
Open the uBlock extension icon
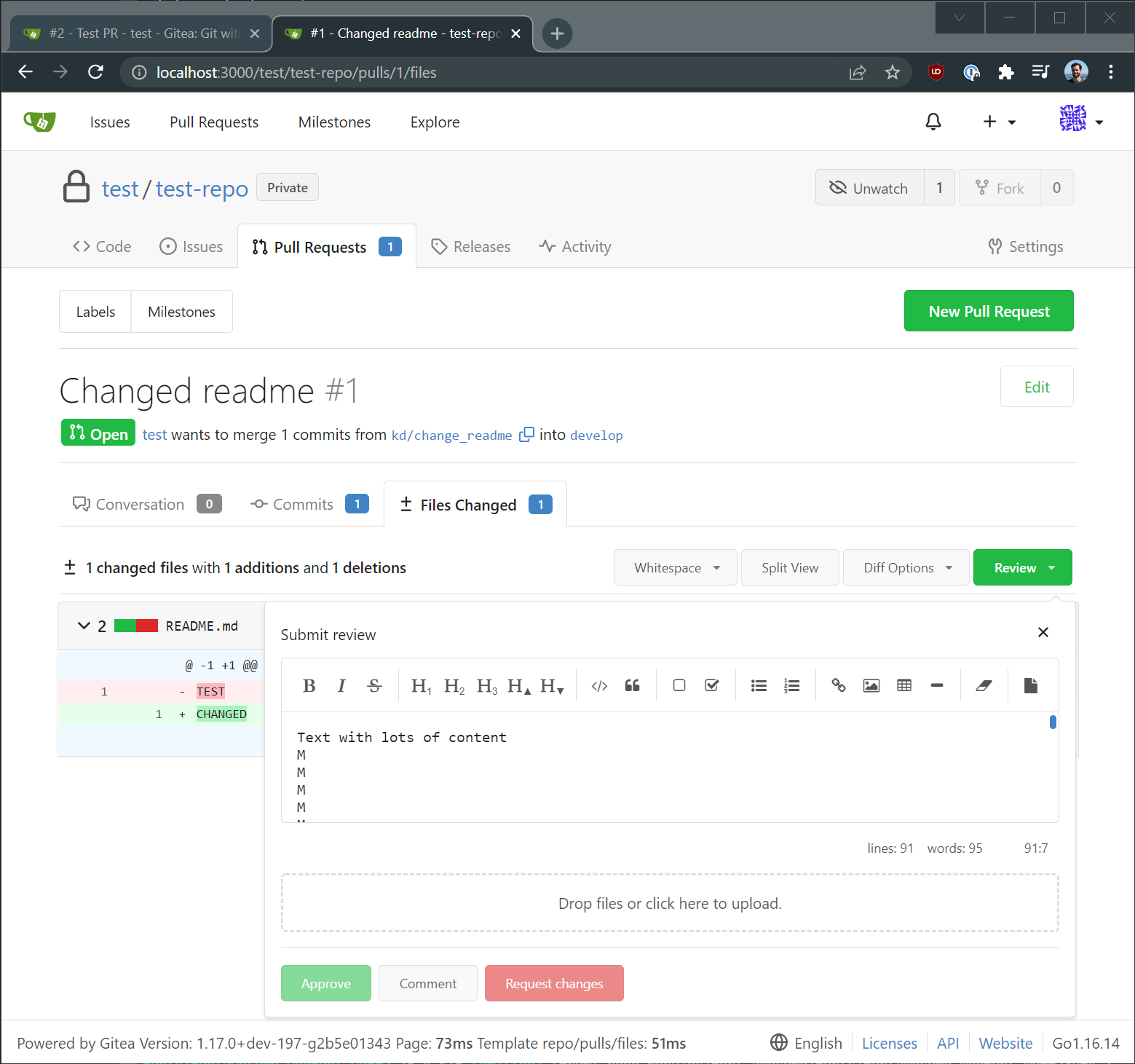pos(936,72)
